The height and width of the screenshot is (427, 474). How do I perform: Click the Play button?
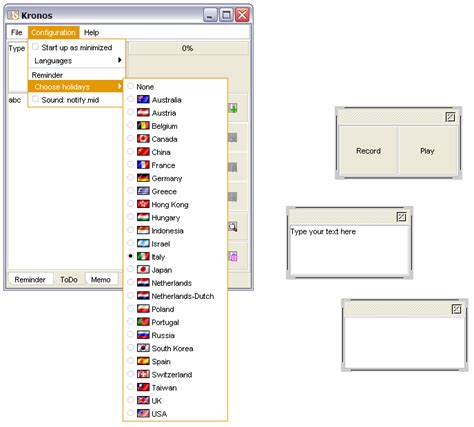pos(427,151)
